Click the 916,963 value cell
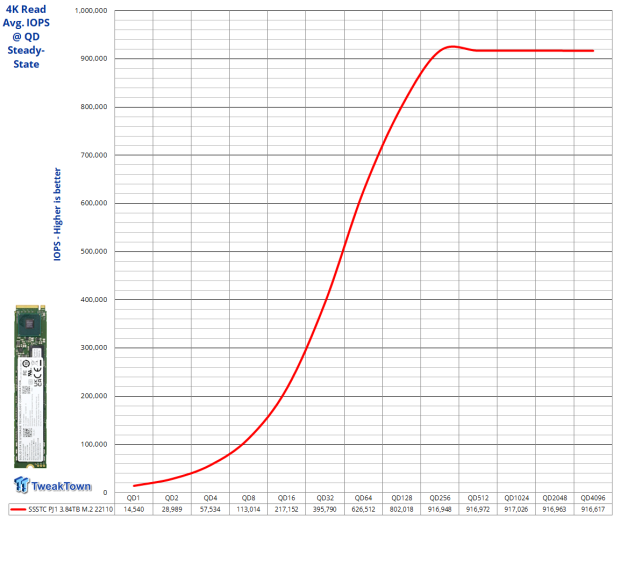Viewport: 620px width, 568px height. [554, 509]
